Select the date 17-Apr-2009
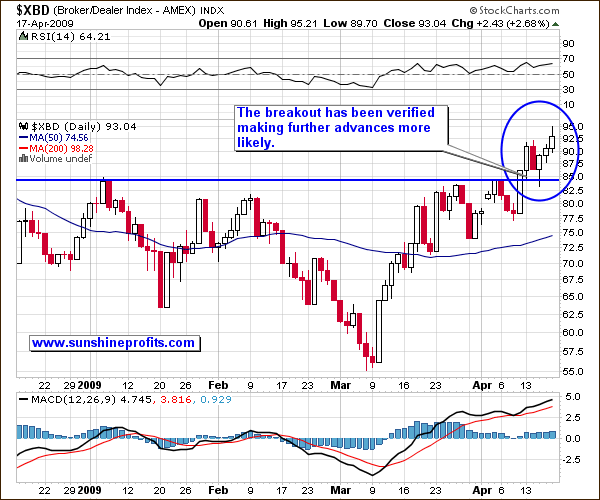The image size is (600, 500). 45,24
